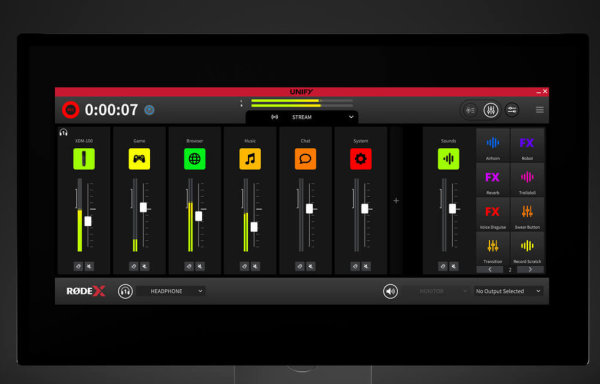The image size is (600, 384).
Task: Click the Browser channel volume fader handle
Action: coord(199,216)
